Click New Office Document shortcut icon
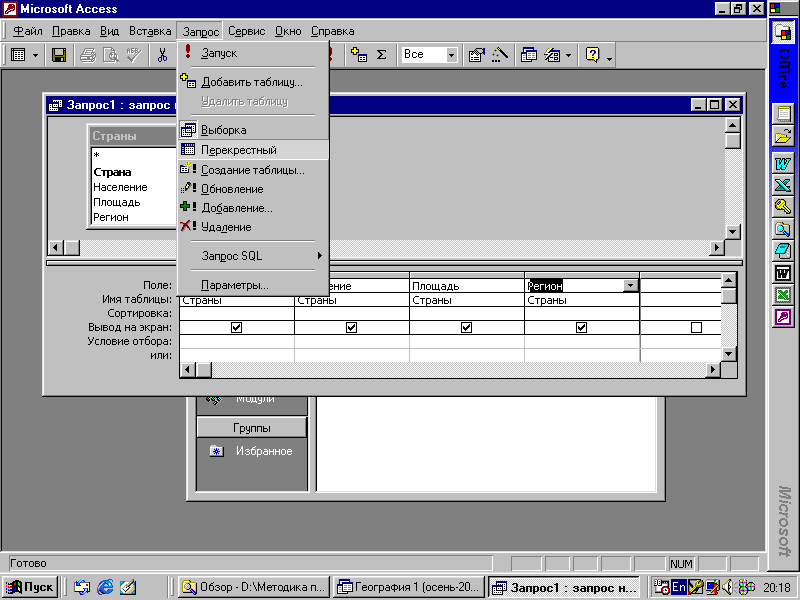This screenshot has width=800, height=600. pos(783,113)
